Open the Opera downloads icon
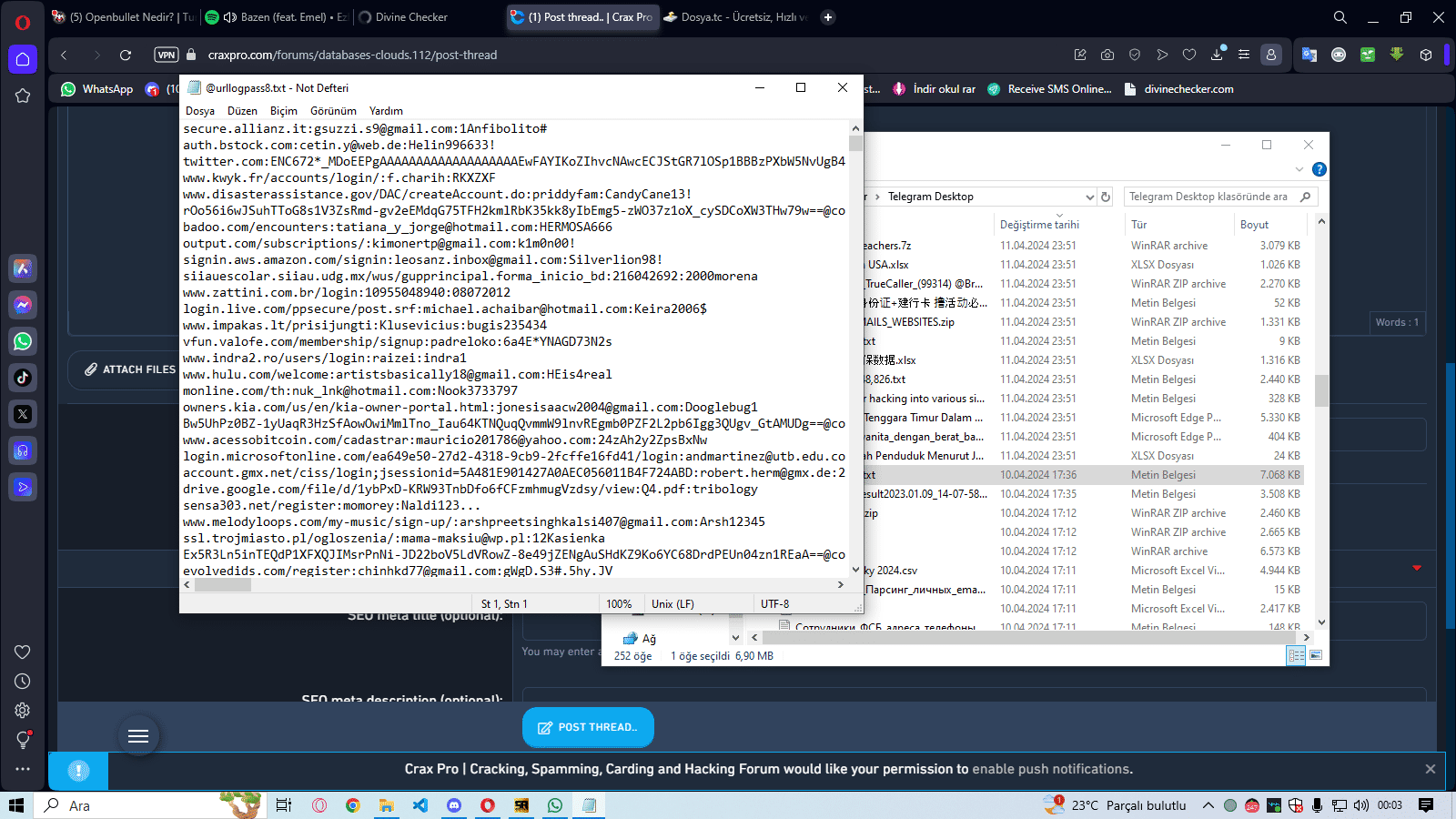Screen dimensions: 1456x819 click(1217, 55)
